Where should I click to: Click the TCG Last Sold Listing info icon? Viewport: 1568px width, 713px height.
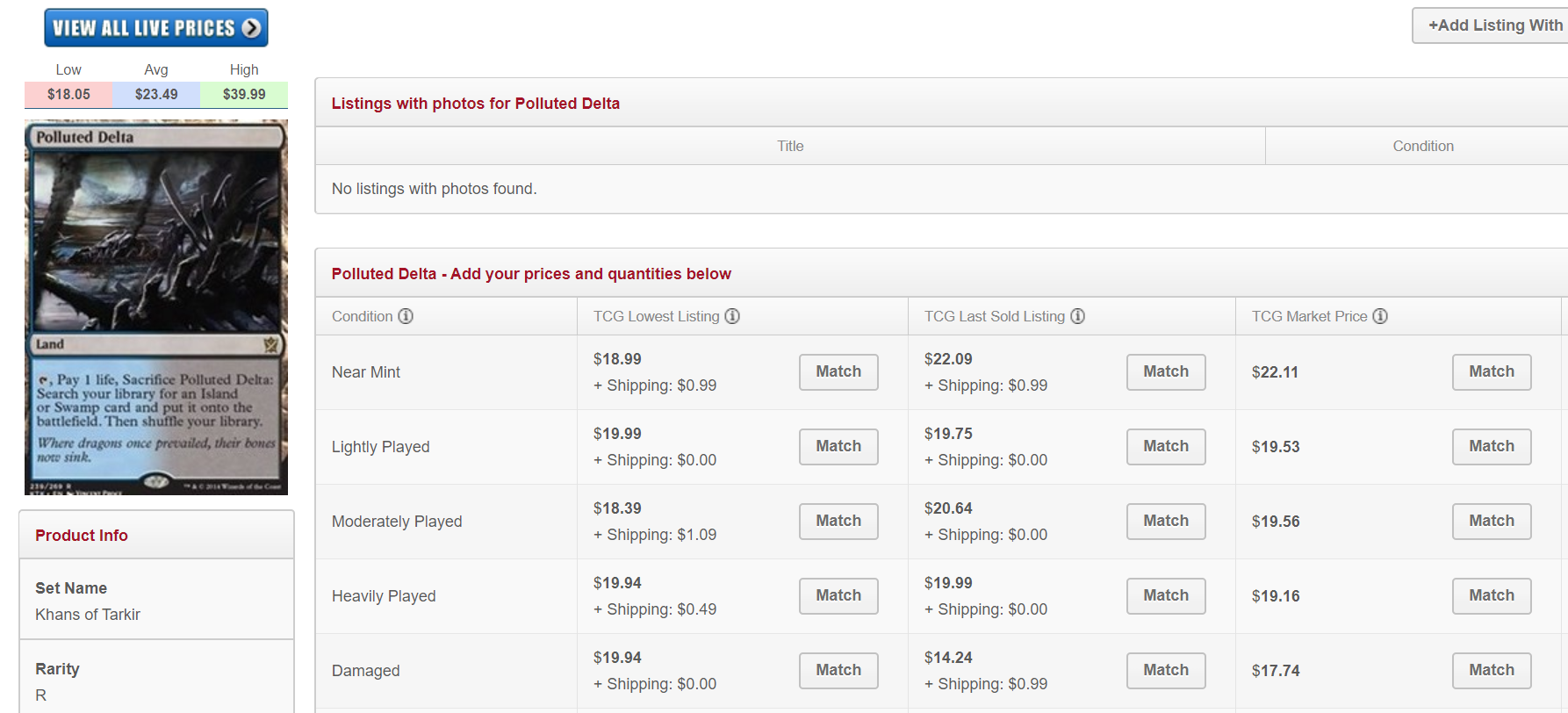[1077, 316]
